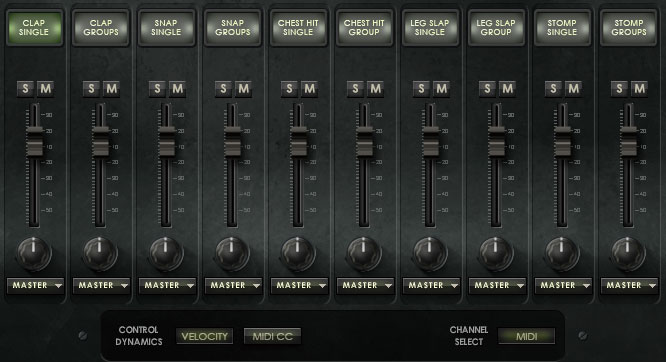
Task: Select the Chest Hit Single channel button
Action: (298, 28)
